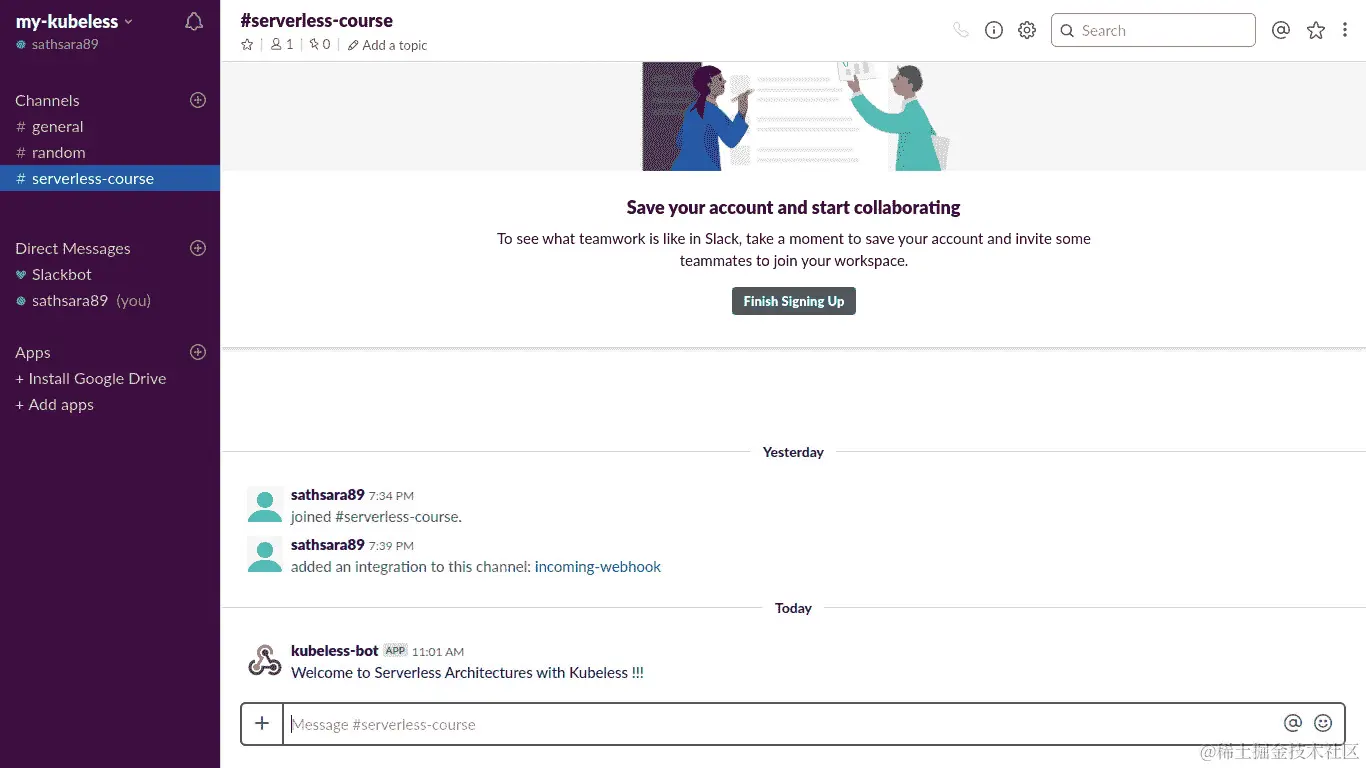Click the Finish Signing Up button
Viewport: 1366px width, 768px height.
(794, 301)
